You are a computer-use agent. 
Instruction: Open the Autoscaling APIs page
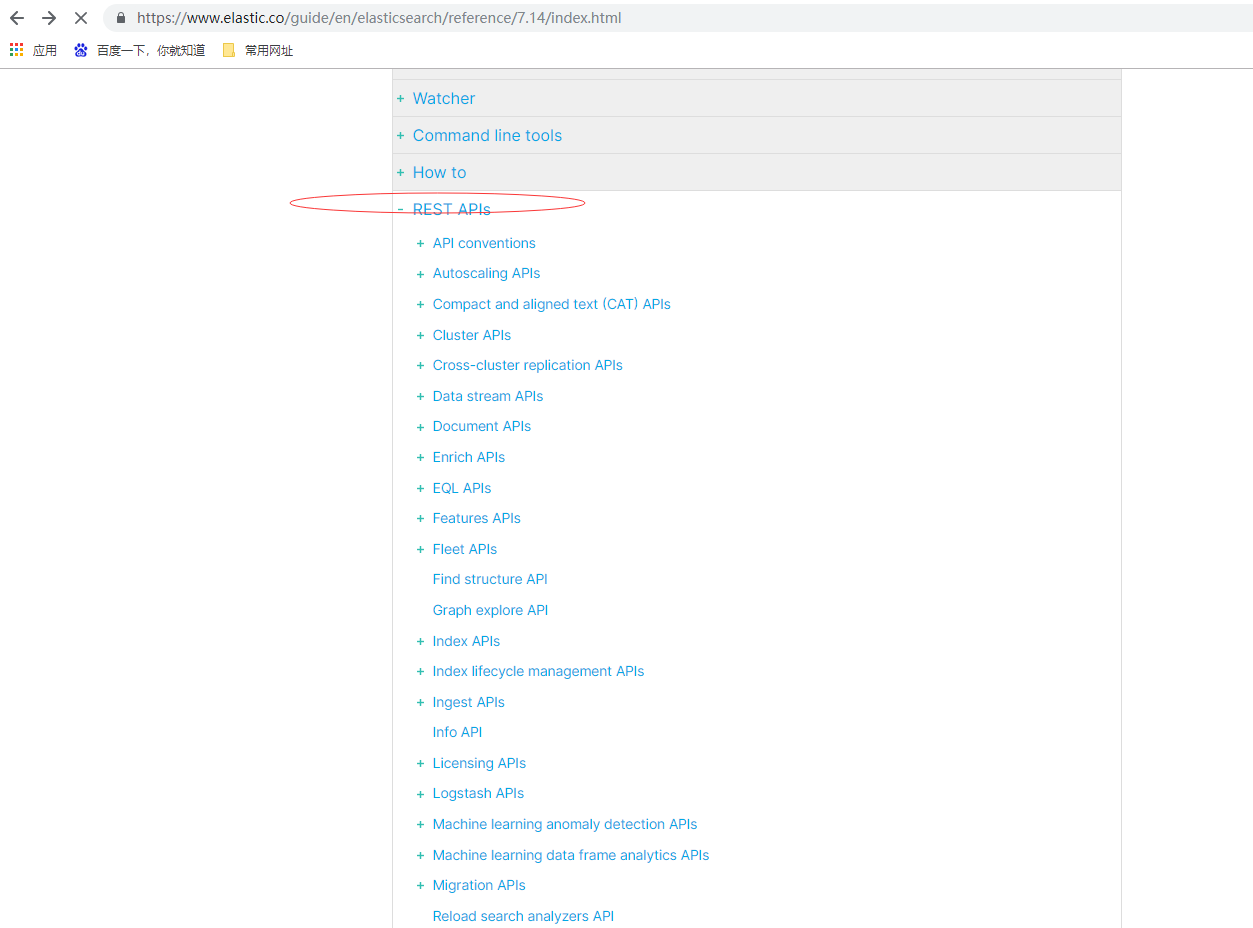click(486, 273)
